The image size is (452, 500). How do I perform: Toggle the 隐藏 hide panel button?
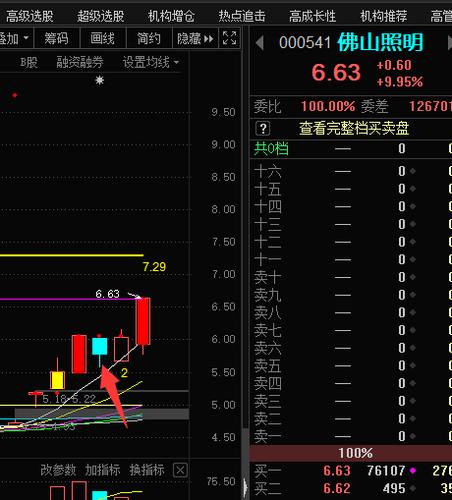(x=195, y=39)
